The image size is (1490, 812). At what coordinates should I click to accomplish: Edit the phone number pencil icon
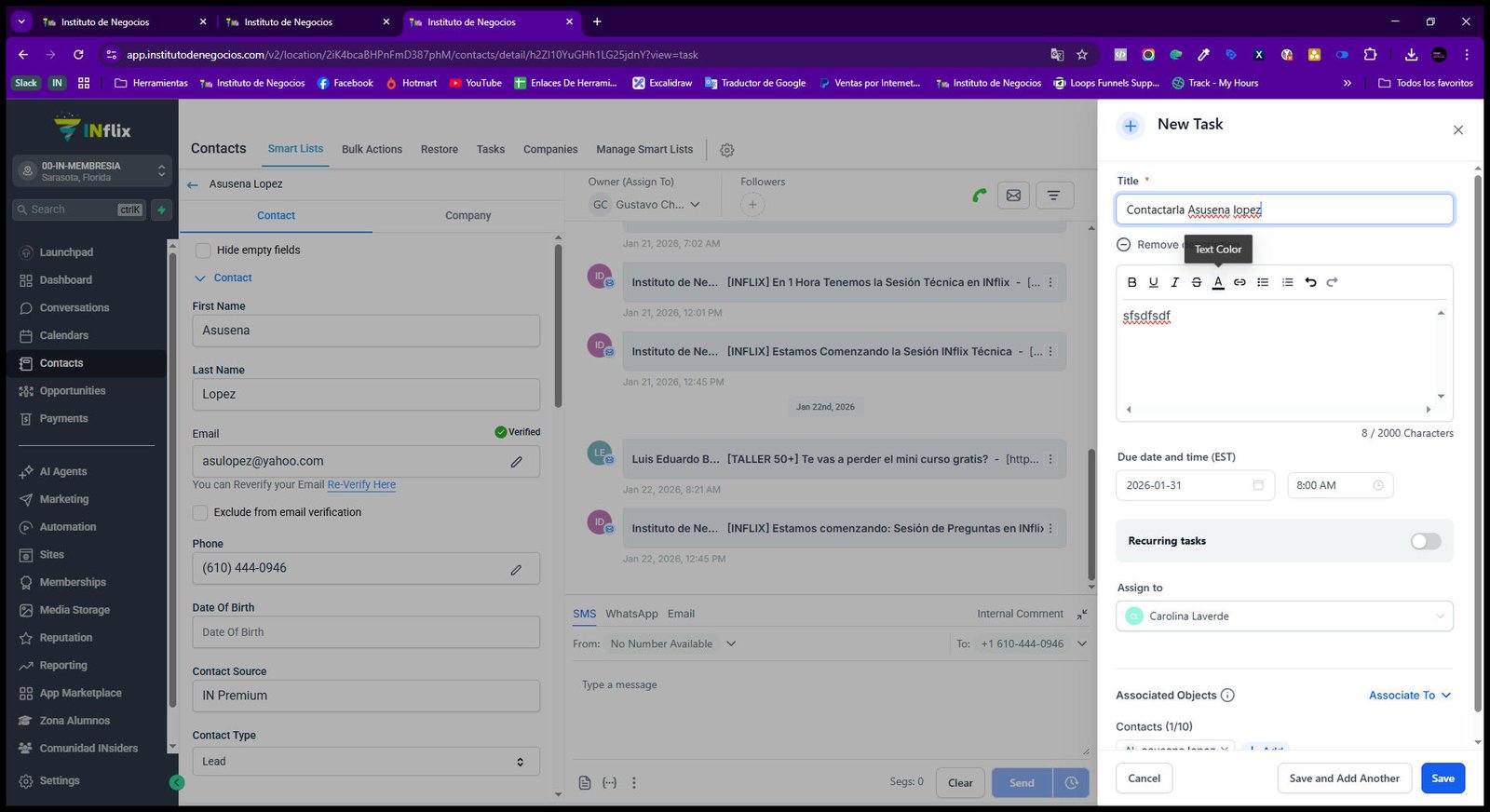point(516,569)
